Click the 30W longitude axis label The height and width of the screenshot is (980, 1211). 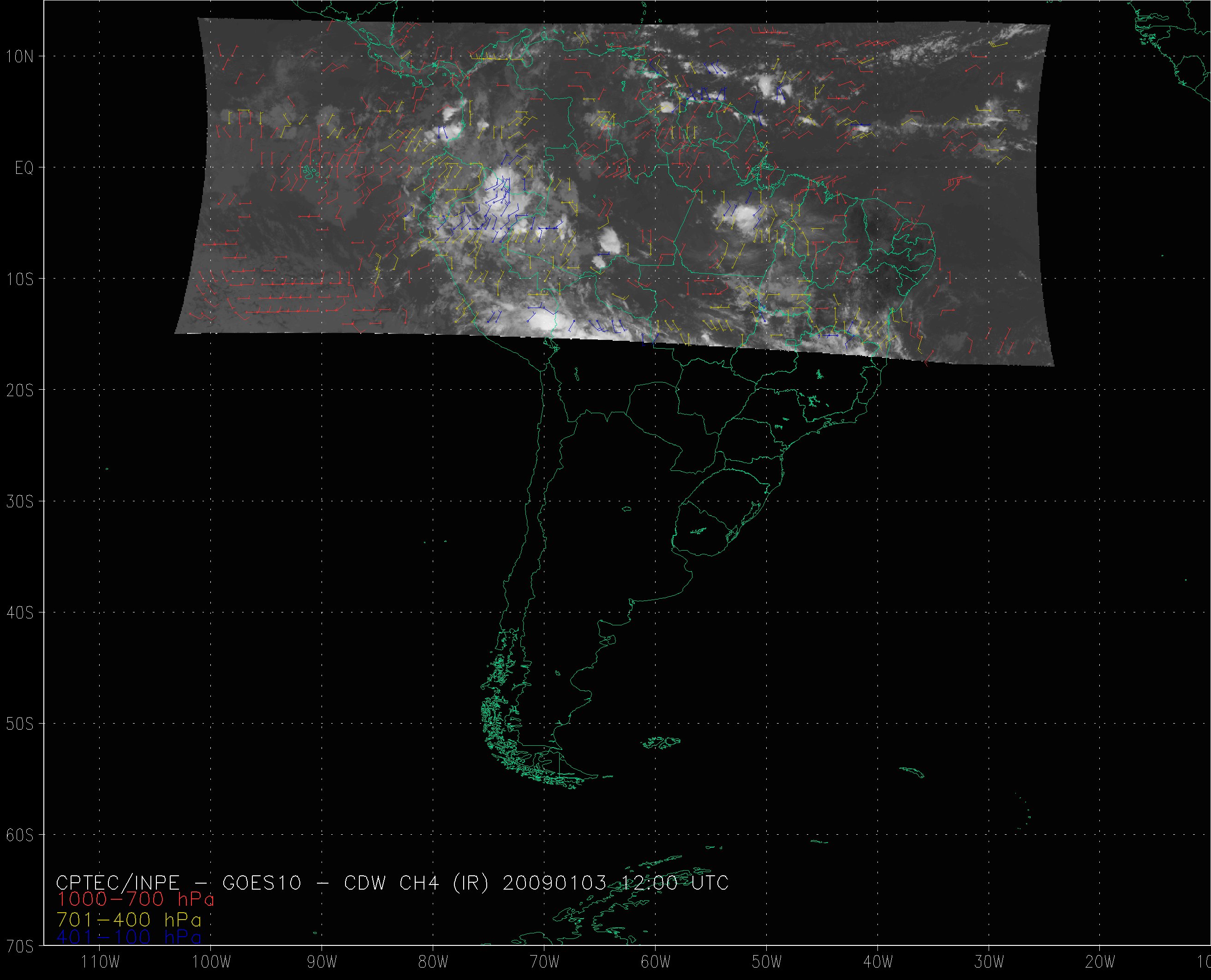pyautogui.click(x=990, y=962)
